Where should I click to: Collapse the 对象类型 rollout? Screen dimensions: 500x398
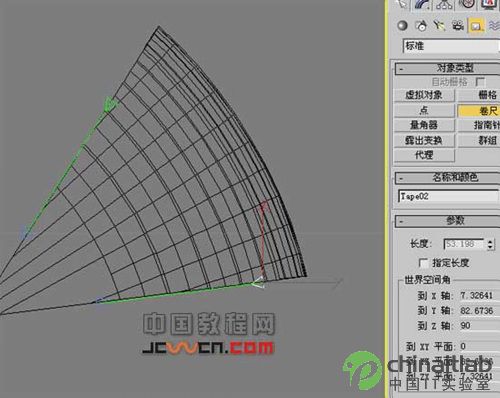pyautogui.click(x=447, y=68)
